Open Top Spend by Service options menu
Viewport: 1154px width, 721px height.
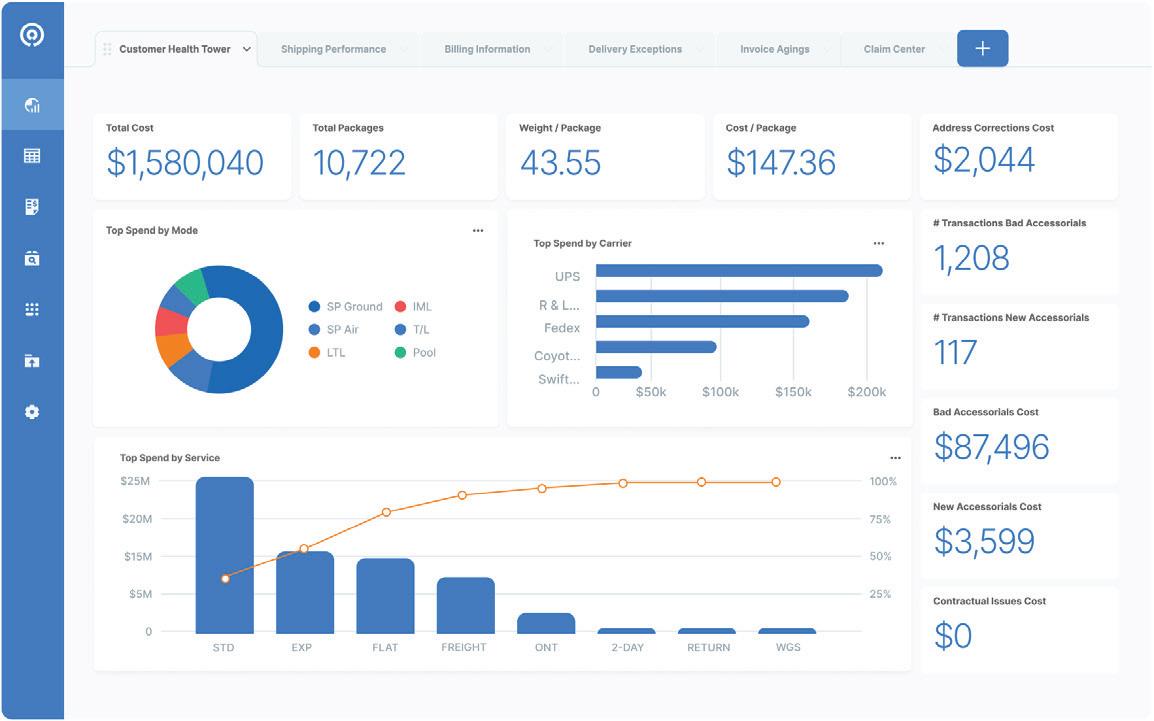(895, 458)
